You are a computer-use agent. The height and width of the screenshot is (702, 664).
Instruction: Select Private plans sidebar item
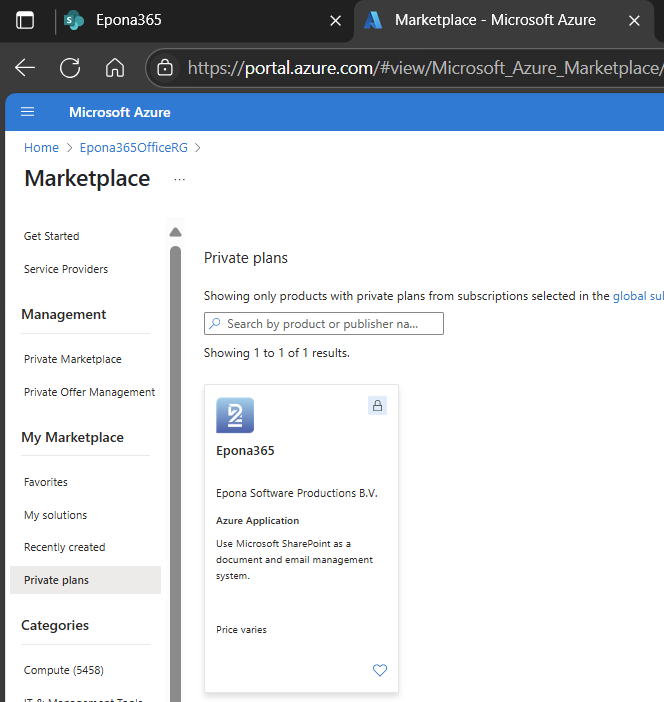[85, 580]
